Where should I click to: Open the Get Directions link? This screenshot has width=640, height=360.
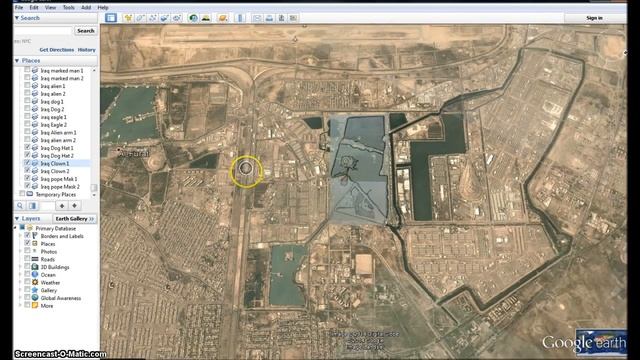click(57, 50)
